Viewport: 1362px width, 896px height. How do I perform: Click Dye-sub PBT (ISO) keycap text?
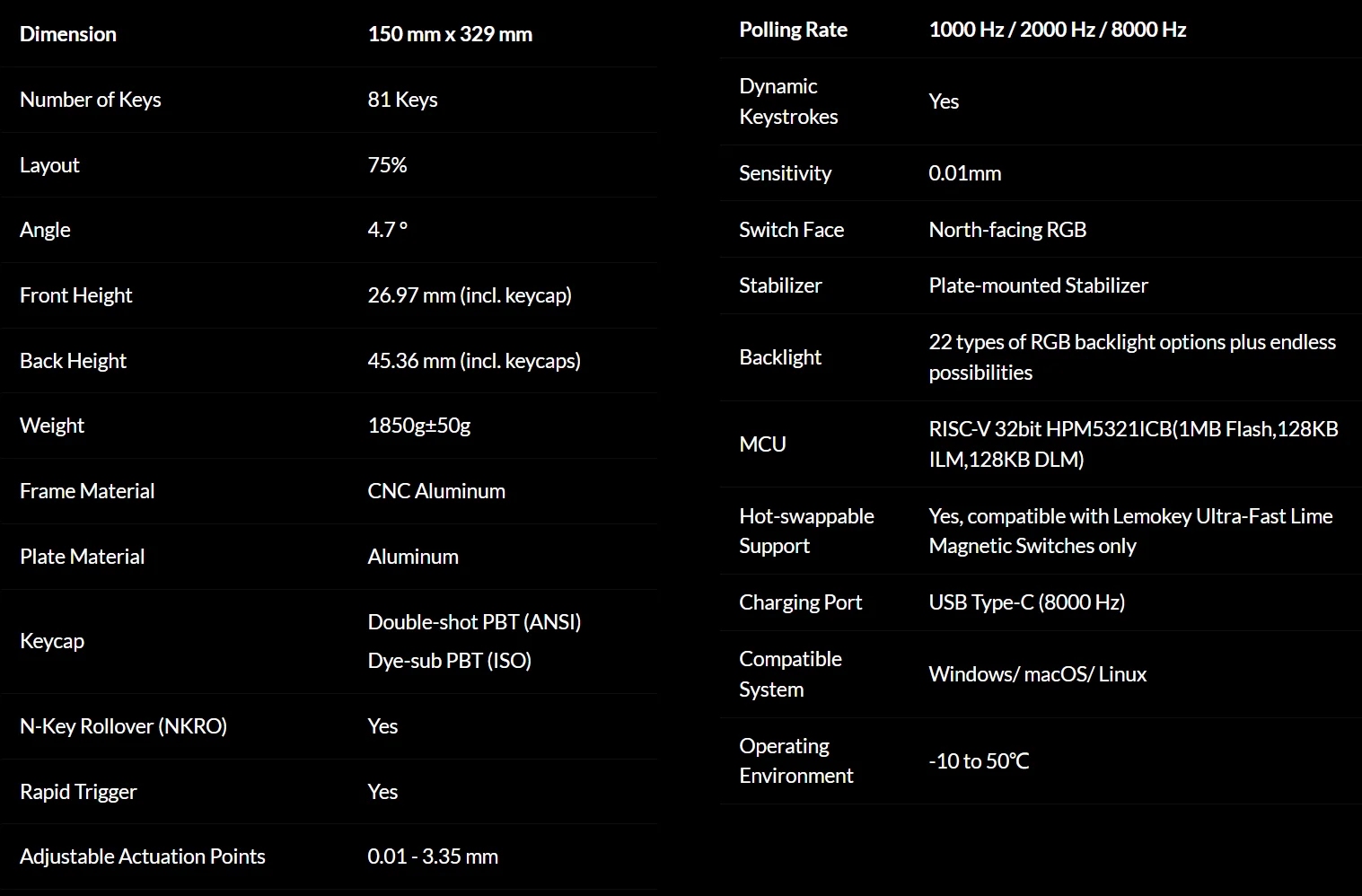tap(450, 661)
